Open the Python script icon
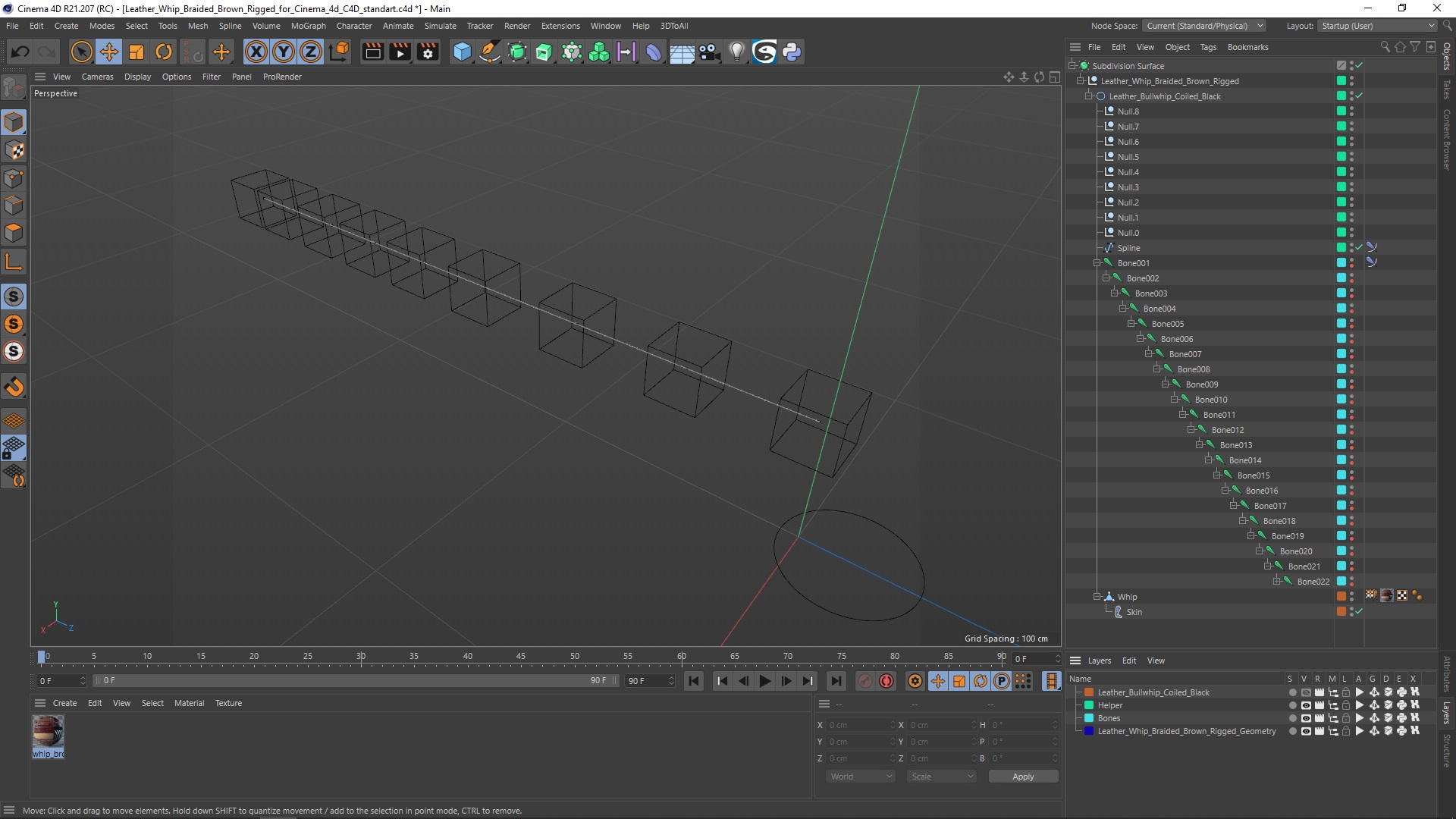 pyautogui.click(x=792, y=52)
